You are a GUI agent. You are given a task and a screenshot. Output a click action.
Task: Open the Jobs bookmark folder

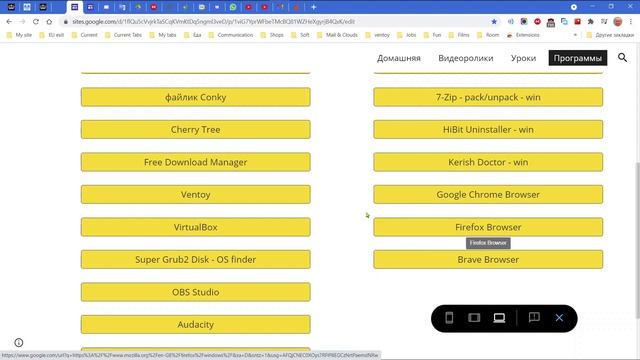407,35
